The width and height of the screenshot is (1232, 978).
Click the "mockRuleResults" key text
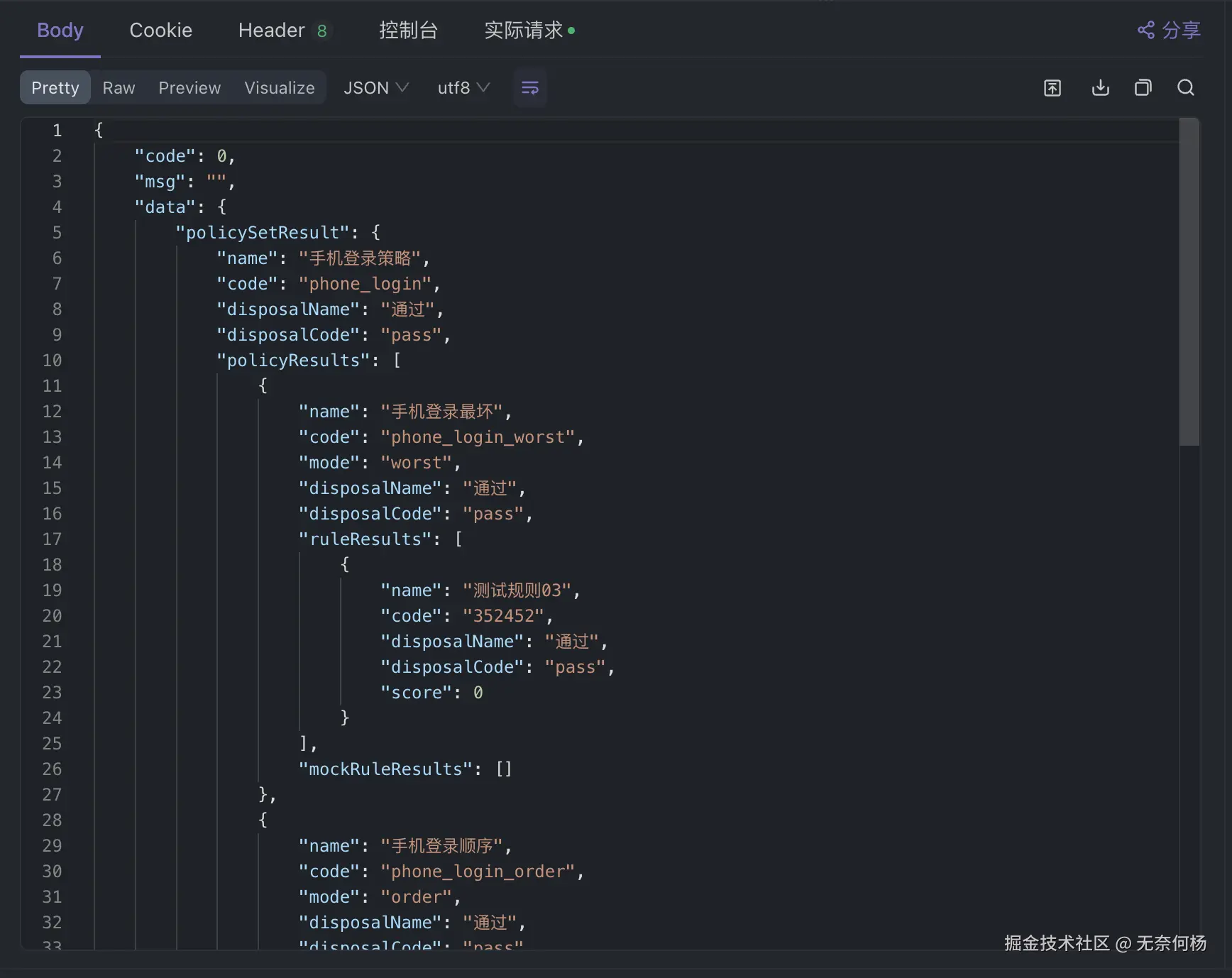(x=386, y=769)
